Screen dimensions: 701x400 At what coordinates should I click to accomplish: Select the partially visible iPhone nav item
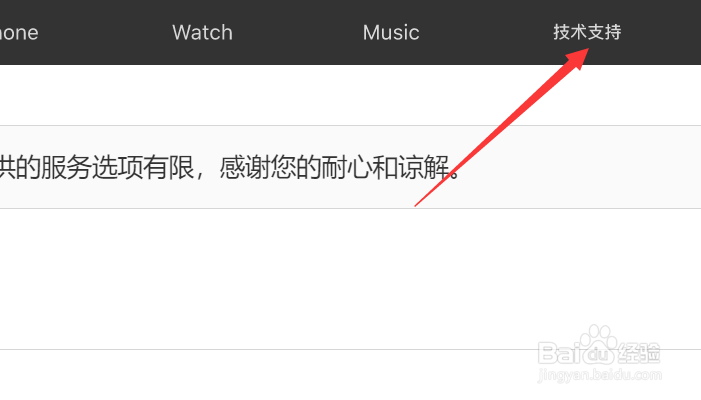point(19,33)
